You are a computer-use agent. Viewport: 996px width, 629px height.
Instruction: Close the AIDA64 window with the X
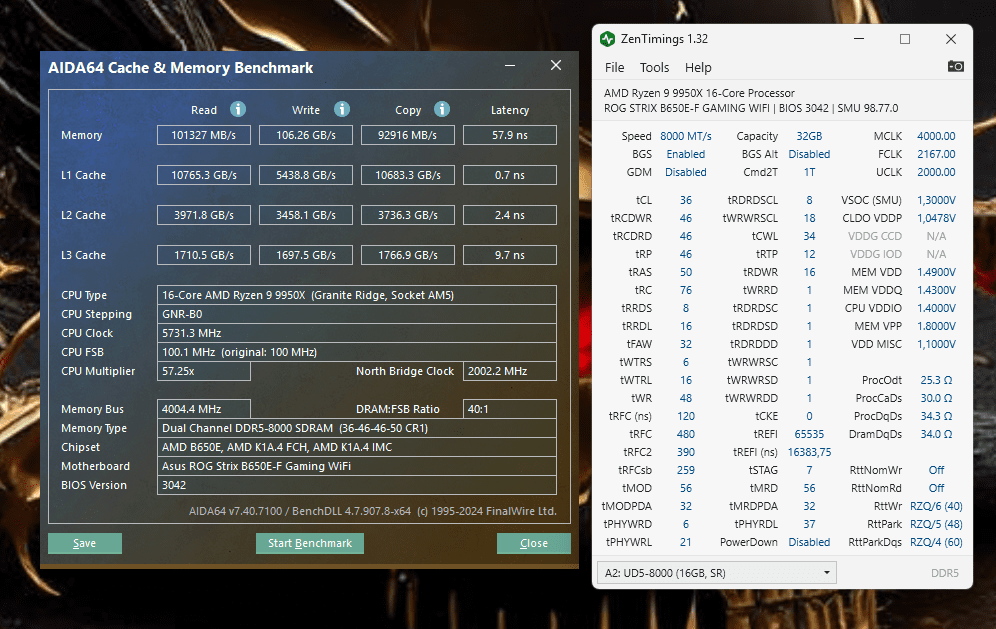556,66
